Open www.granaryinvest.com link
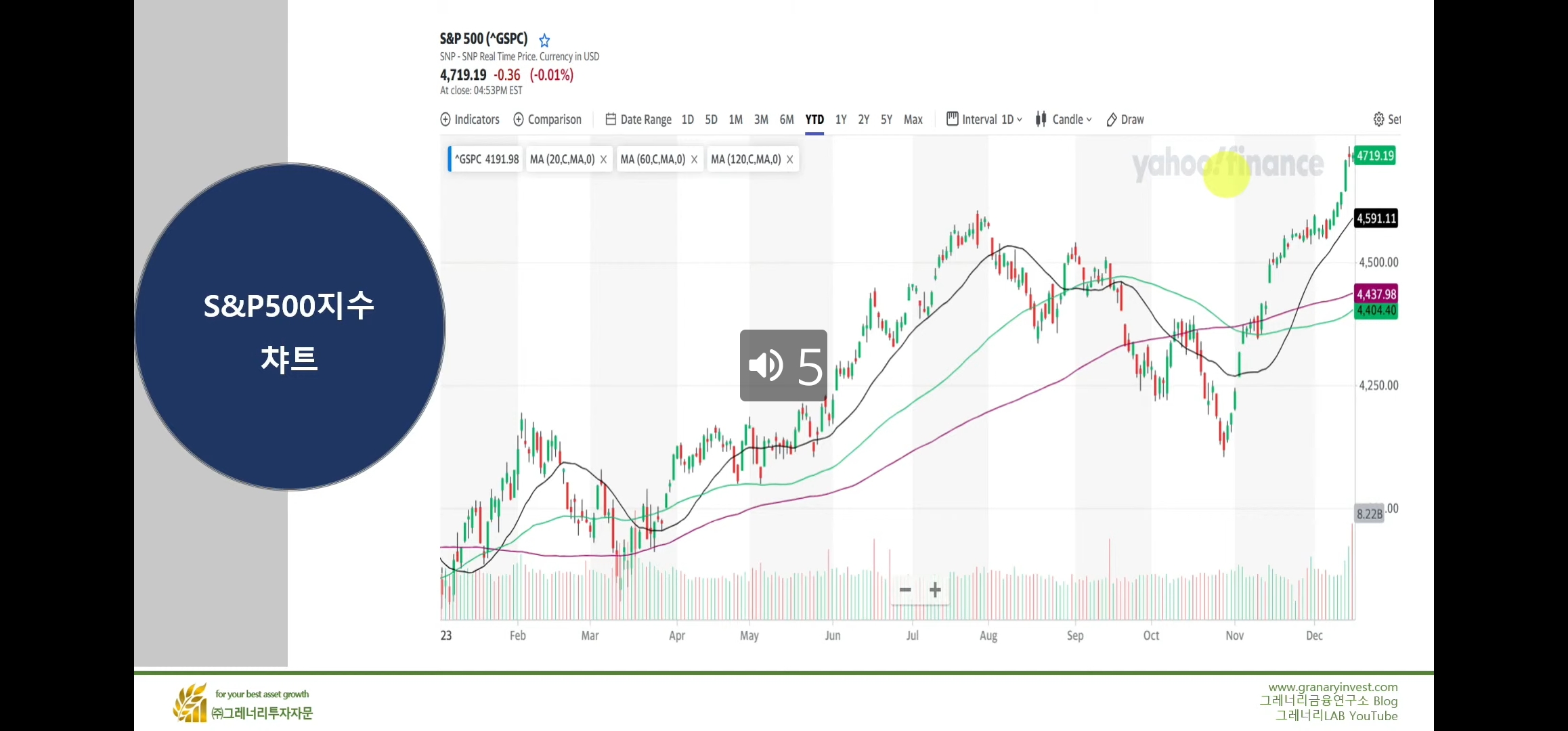The image size is (1568, 731). pyautogui.click(x=1333, y=687)
